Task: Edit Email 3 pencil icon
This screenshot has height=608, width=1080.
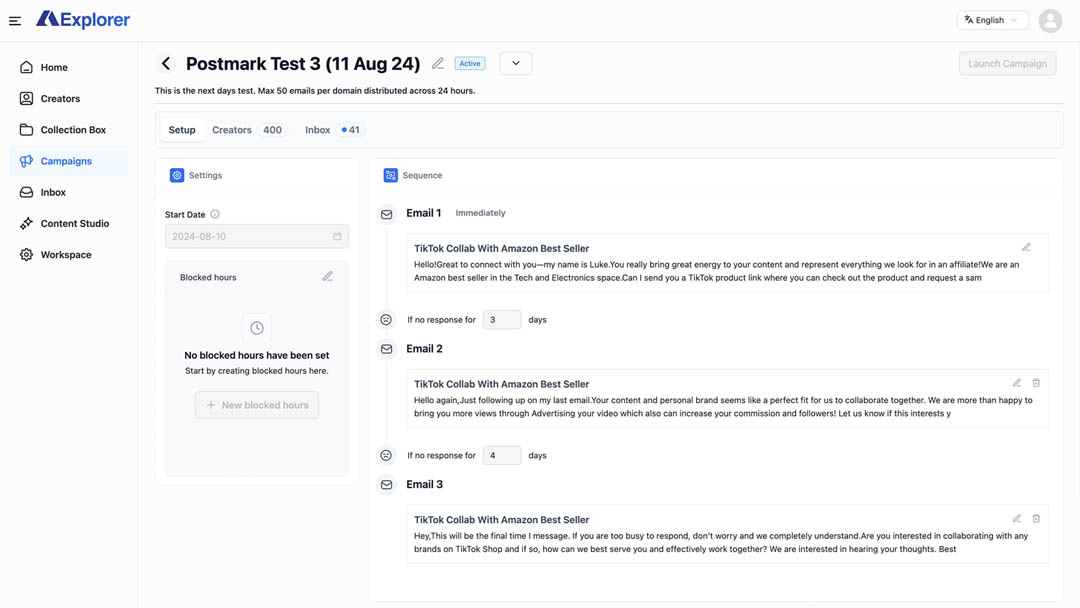Action: coord(1016,519)
